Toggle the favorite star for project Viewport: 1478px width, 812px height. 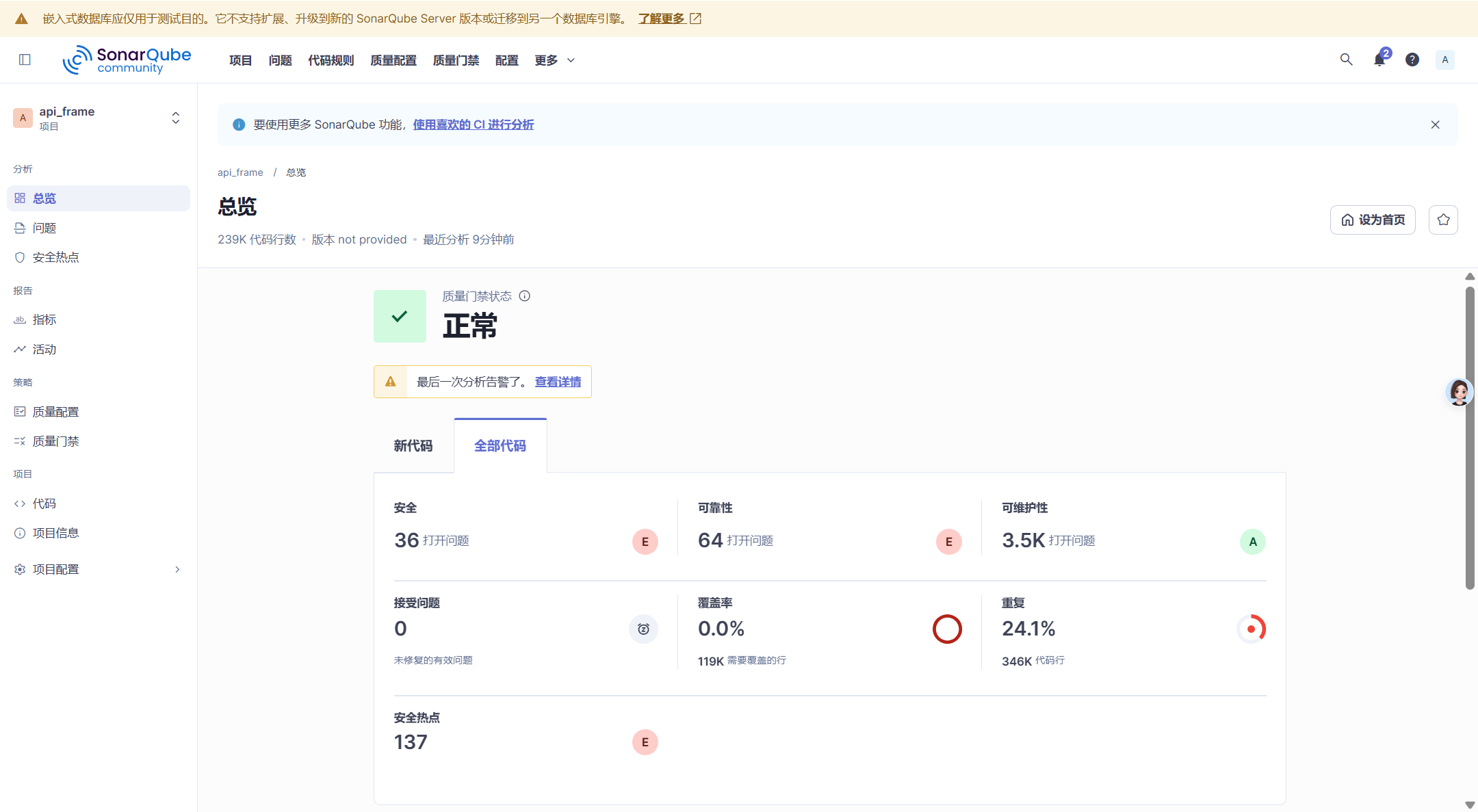pos(1443,220)
